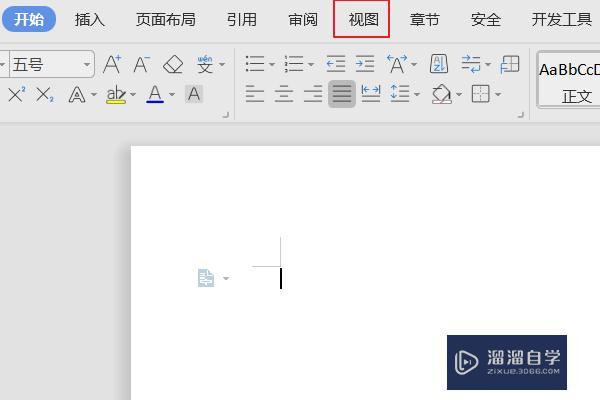Viewport: 600px width, 400px height.
Task: Apply superscript formatting
Action: [16, 94]
